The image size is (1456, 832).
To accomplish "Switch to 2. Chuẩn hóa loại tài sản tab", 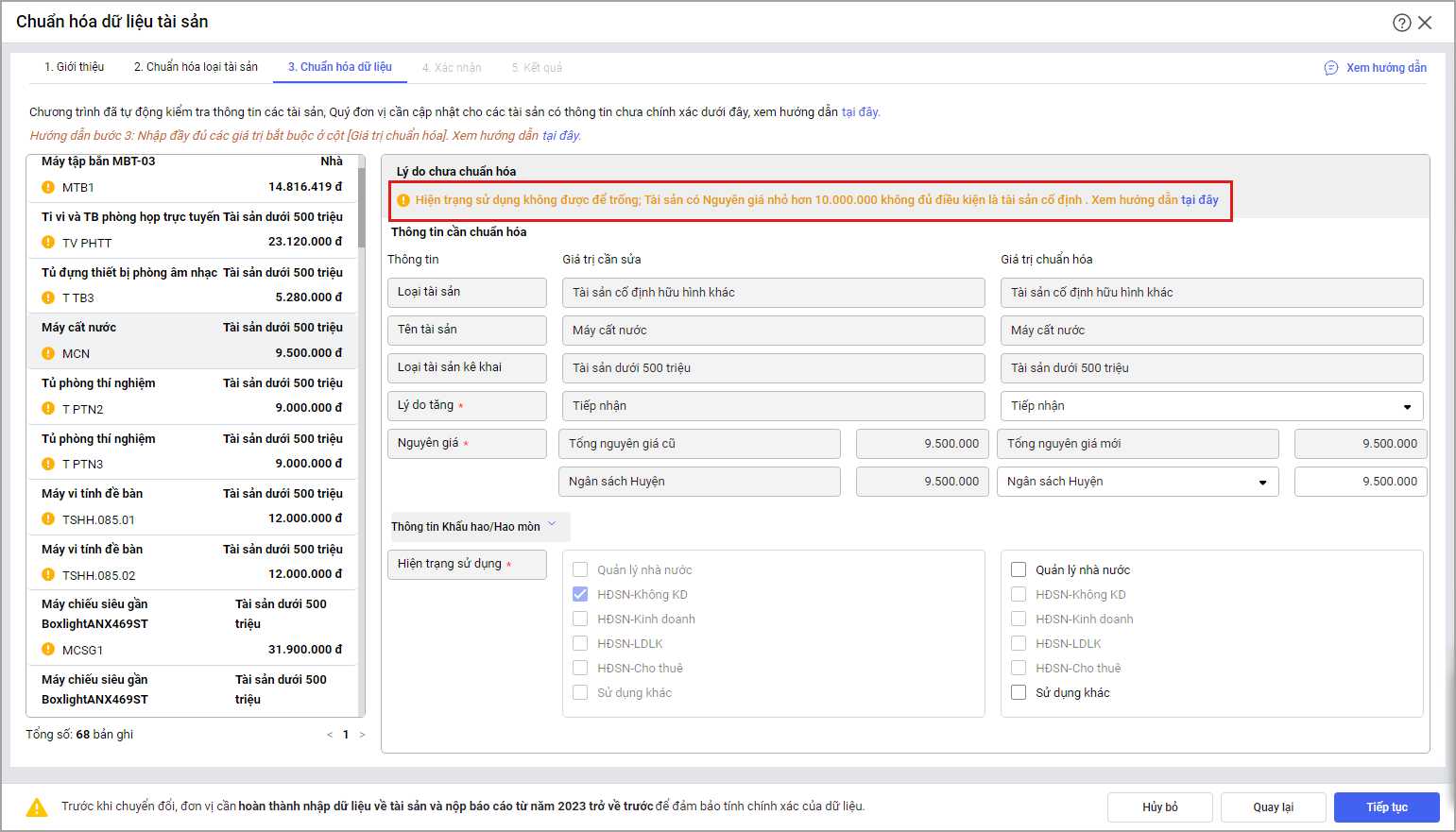I will point(196,67).
